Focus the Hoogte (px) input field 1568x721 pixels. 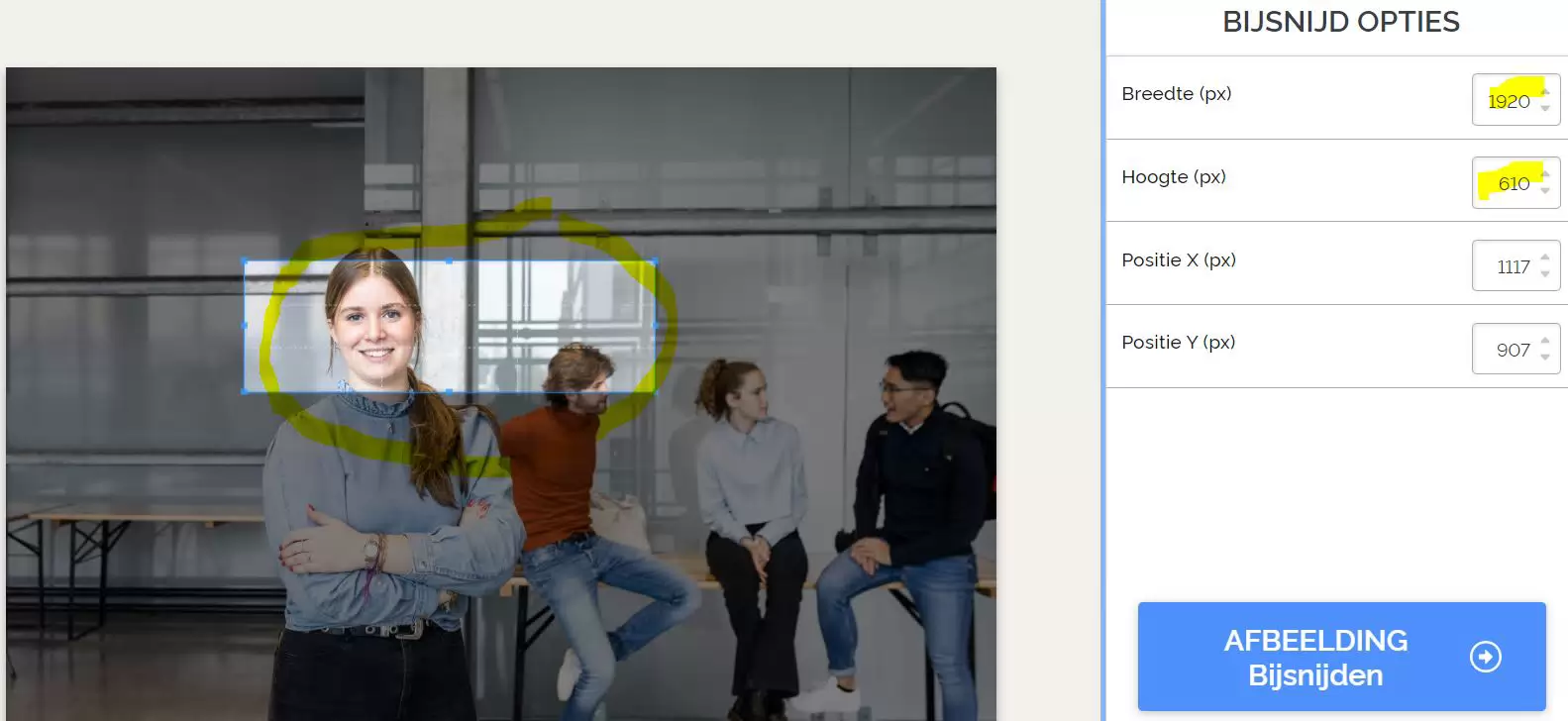[x=1507, y=183]
